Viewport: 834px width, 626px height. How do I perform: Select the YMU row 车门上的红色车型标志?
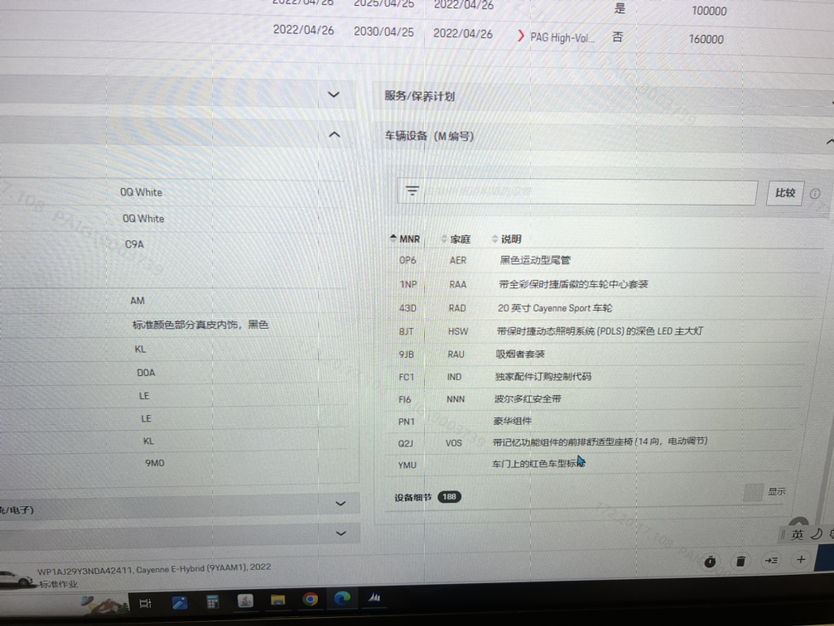(x=588, y=465)
